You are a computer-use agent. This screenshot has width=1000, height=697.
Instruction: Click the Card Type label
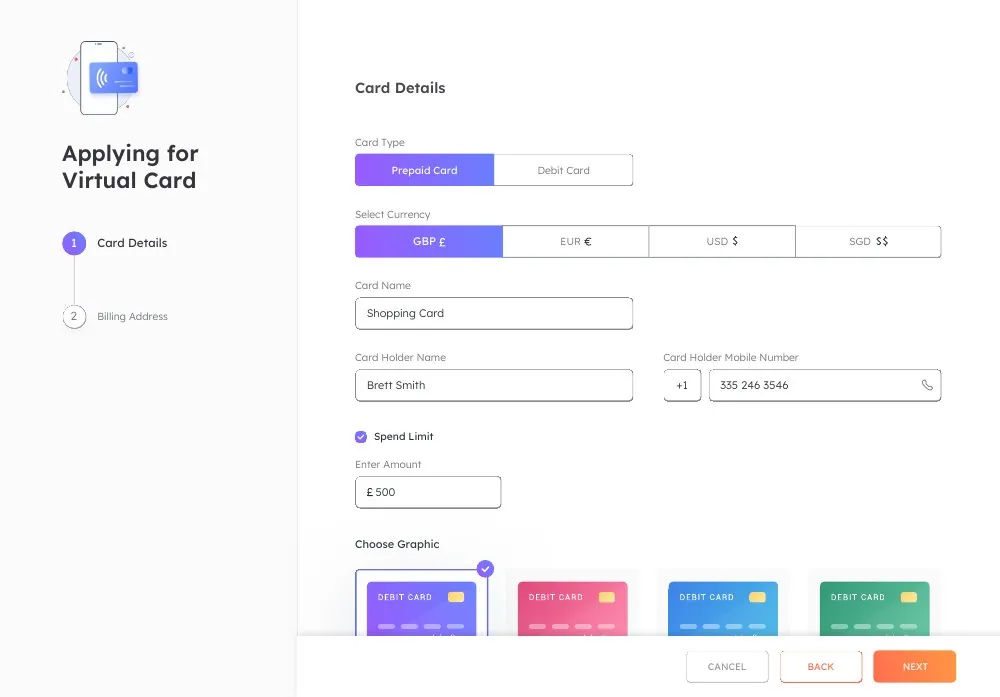(x=379, y=142)
